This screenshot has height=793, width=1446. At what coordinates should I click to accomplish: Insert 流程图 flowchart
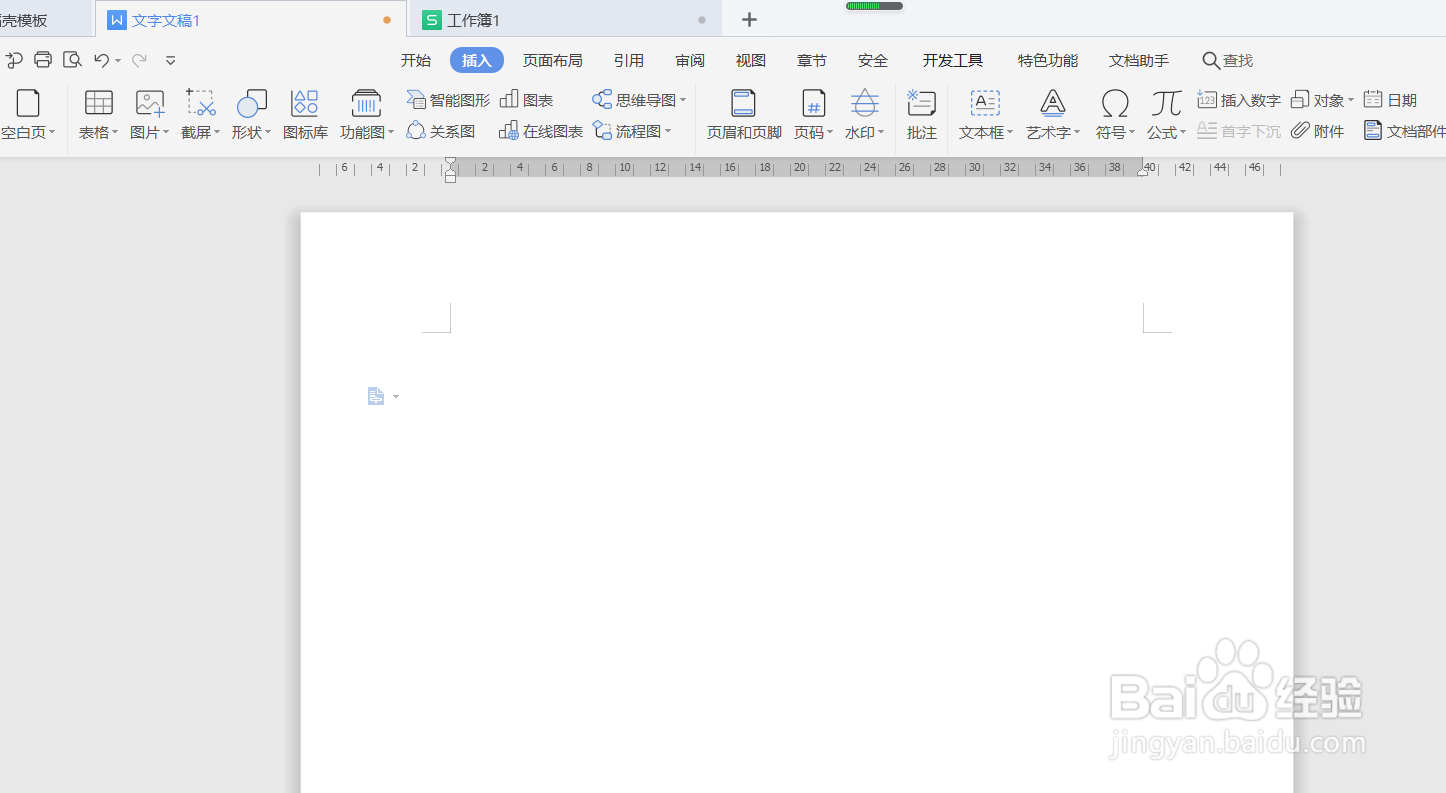pyautogui.click(x=631, y=131)
